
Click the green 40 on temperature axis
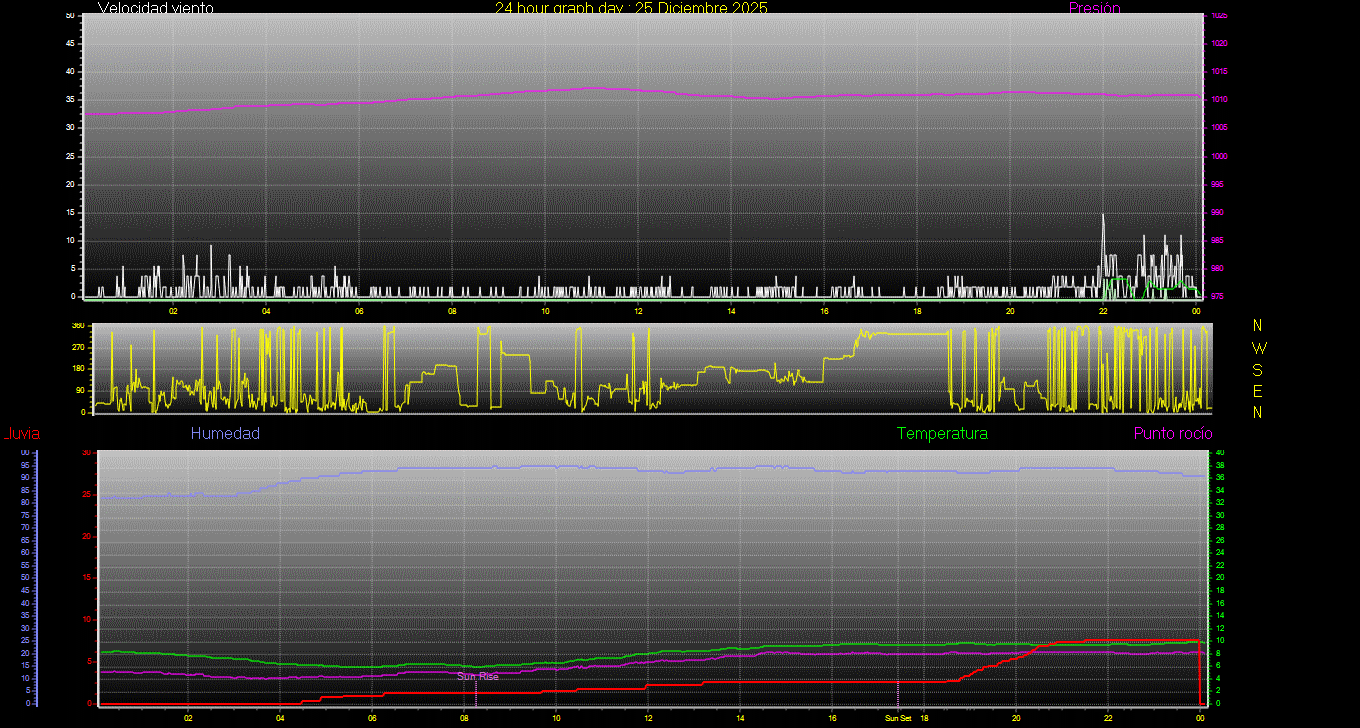[x=1221, y=453]
